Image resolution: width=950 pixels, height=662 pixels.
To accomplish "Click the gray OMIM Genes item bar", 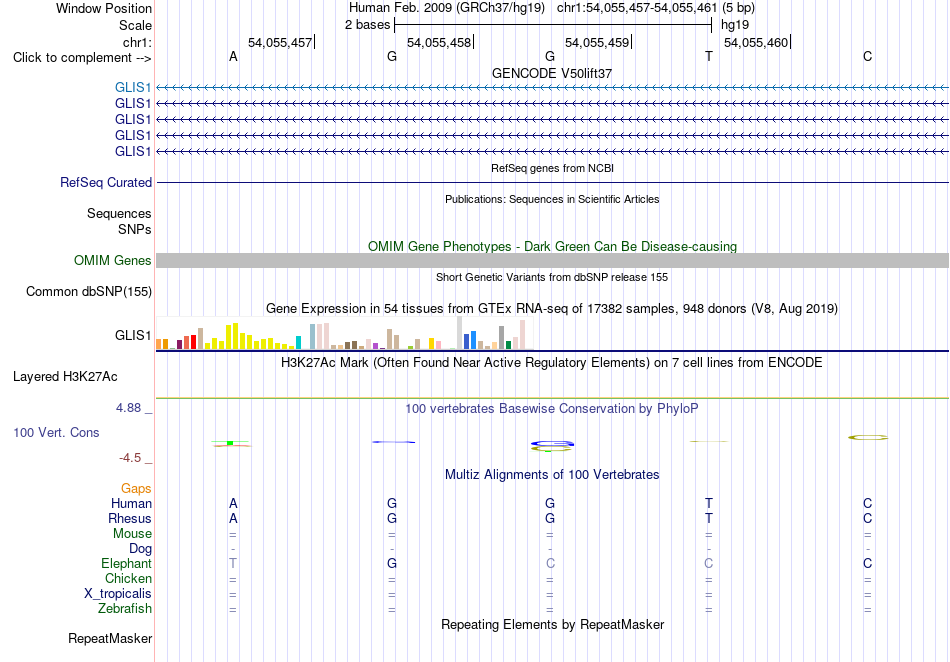I will [553, 260].
